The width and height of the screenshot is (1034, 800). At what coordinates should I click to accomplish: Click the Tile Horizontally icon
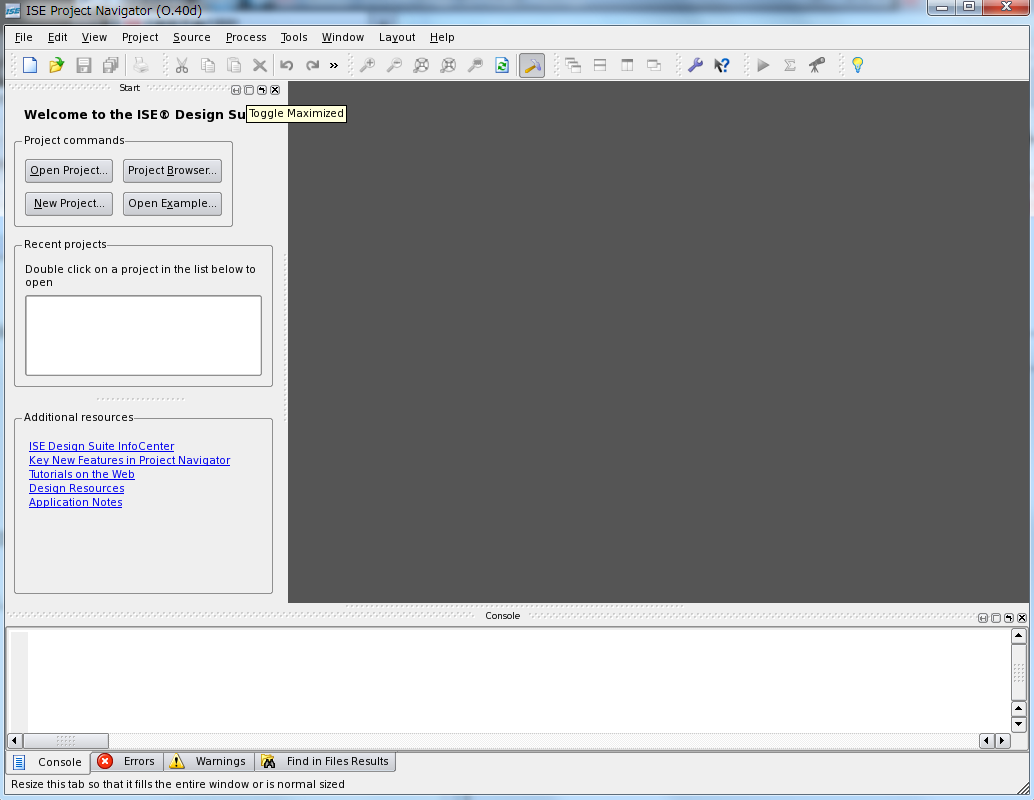pos(600,65)
